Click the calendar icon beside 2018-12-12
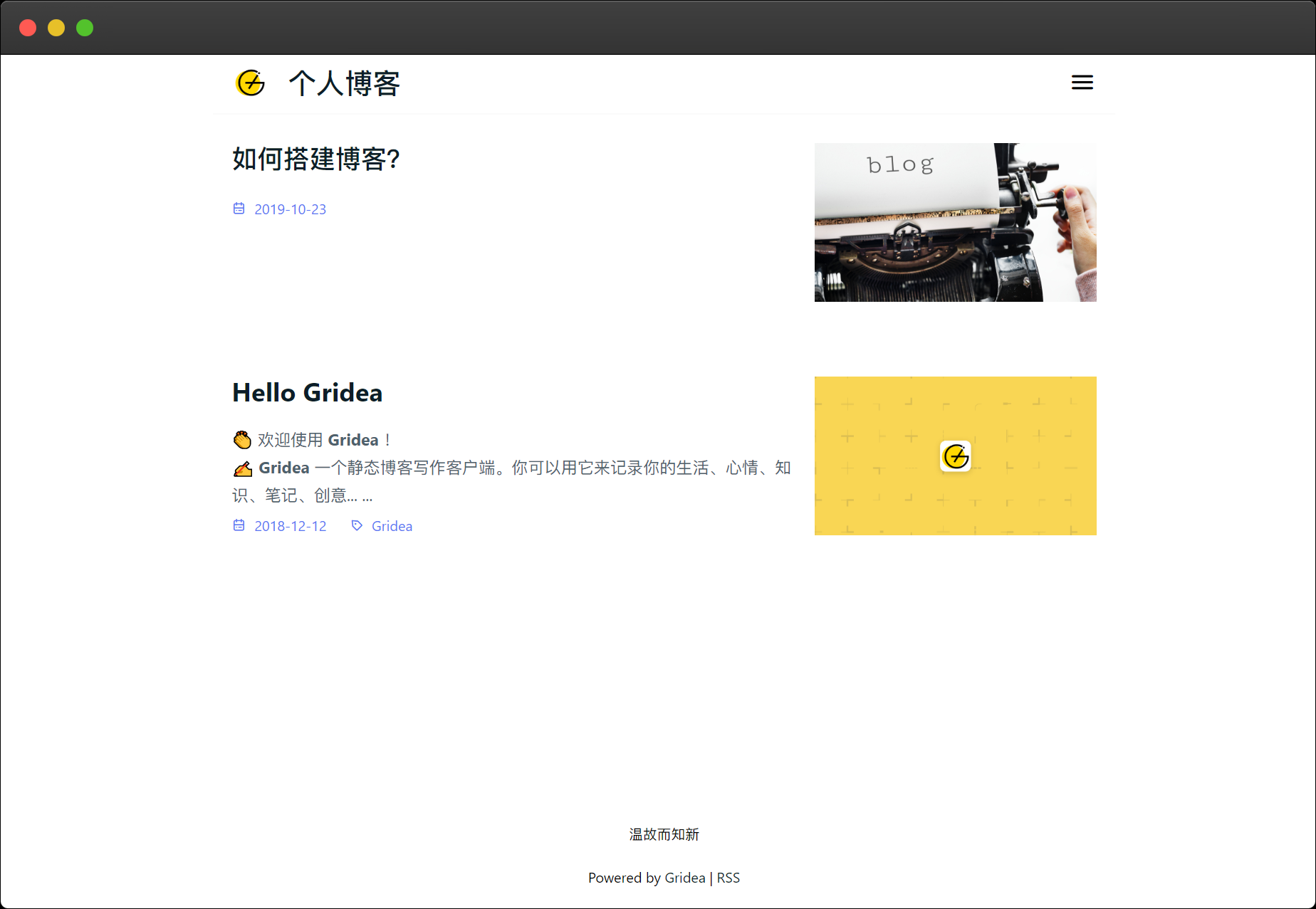The width and height of the screenshot is (1316, 909). click(x=239, y=525)
